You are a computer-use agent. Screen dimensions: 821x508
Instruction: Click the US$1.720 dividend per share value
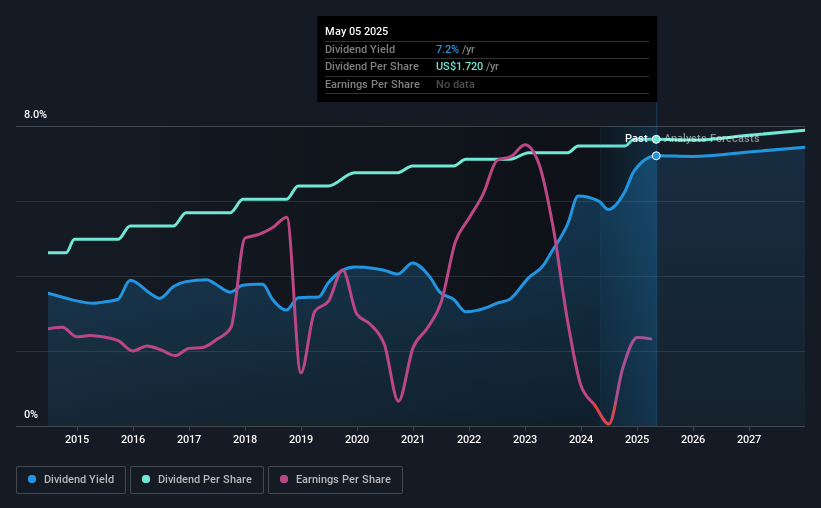[459, 67]
